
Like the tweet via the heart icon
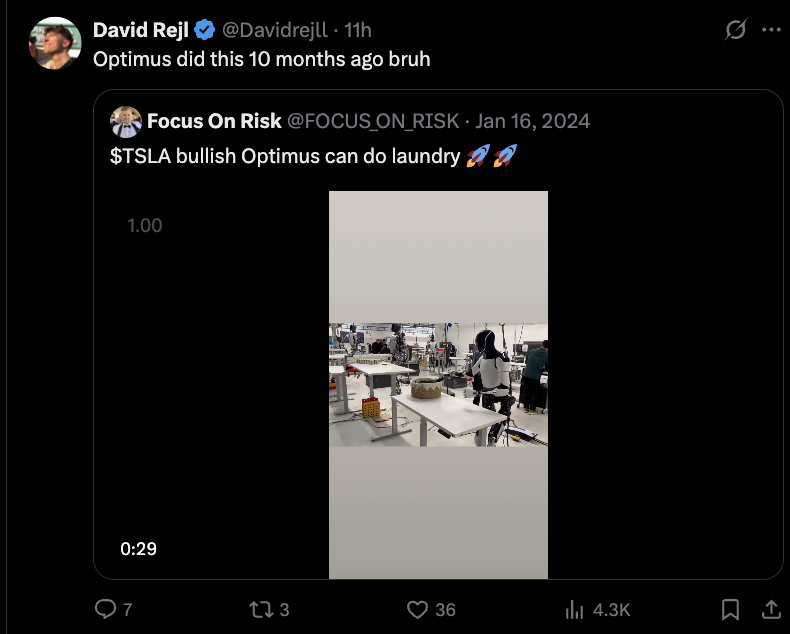click(x=418, y=609)
